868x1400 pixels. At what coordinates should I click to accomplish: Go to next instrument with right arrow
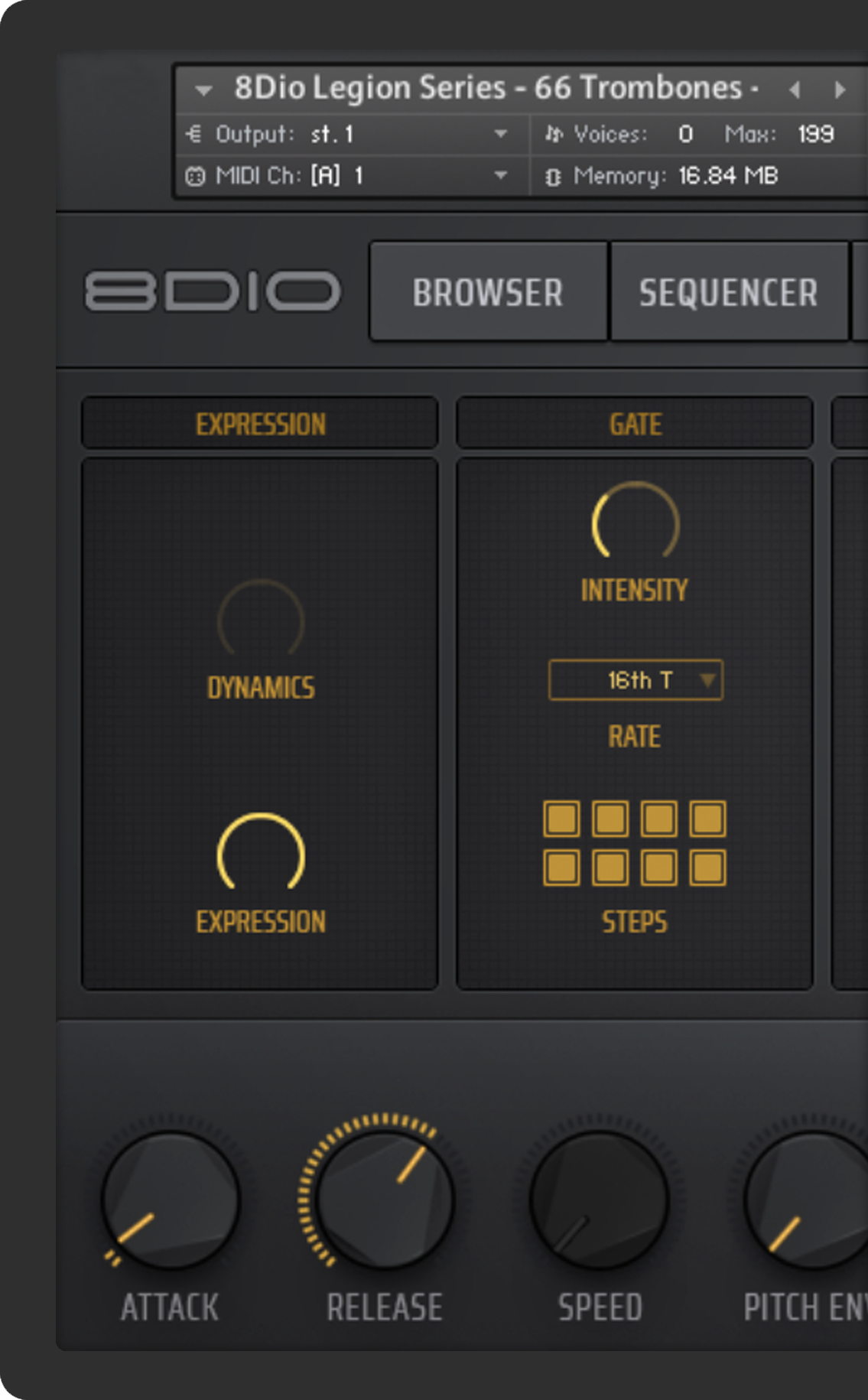click(840, 90)
